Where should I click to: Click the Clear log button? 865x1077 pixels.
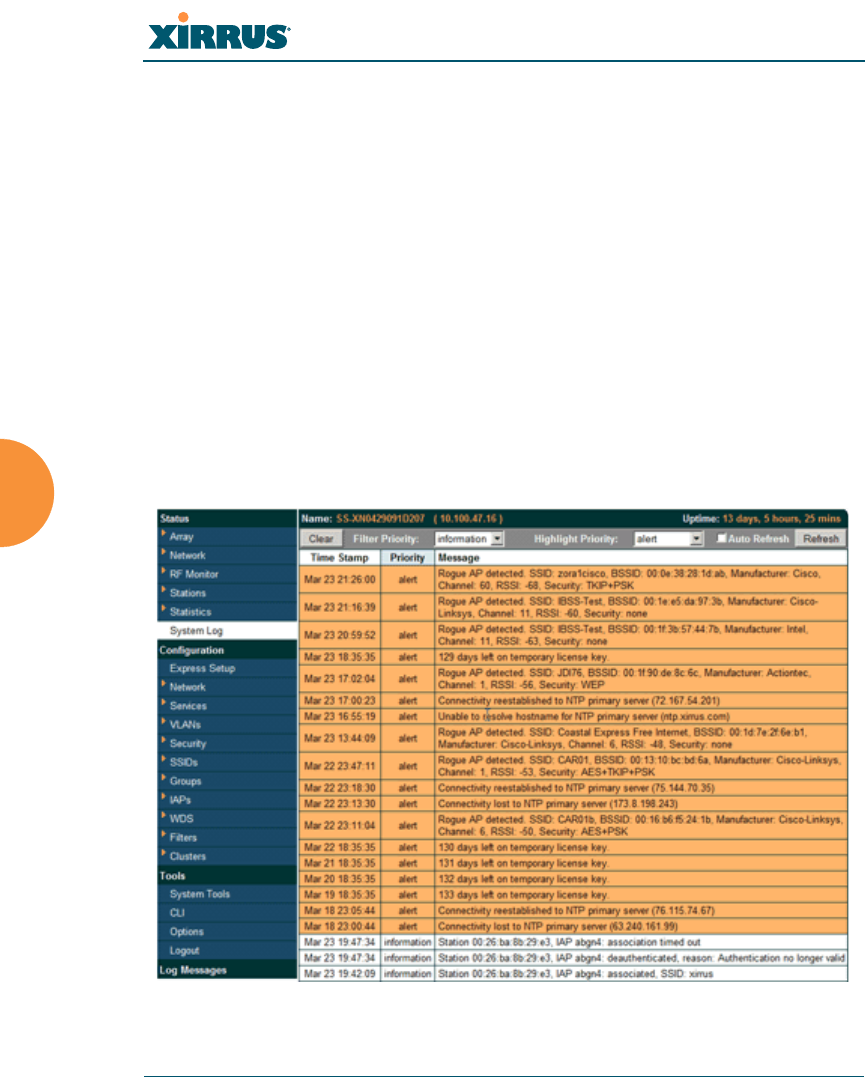(x=321, y=539)
